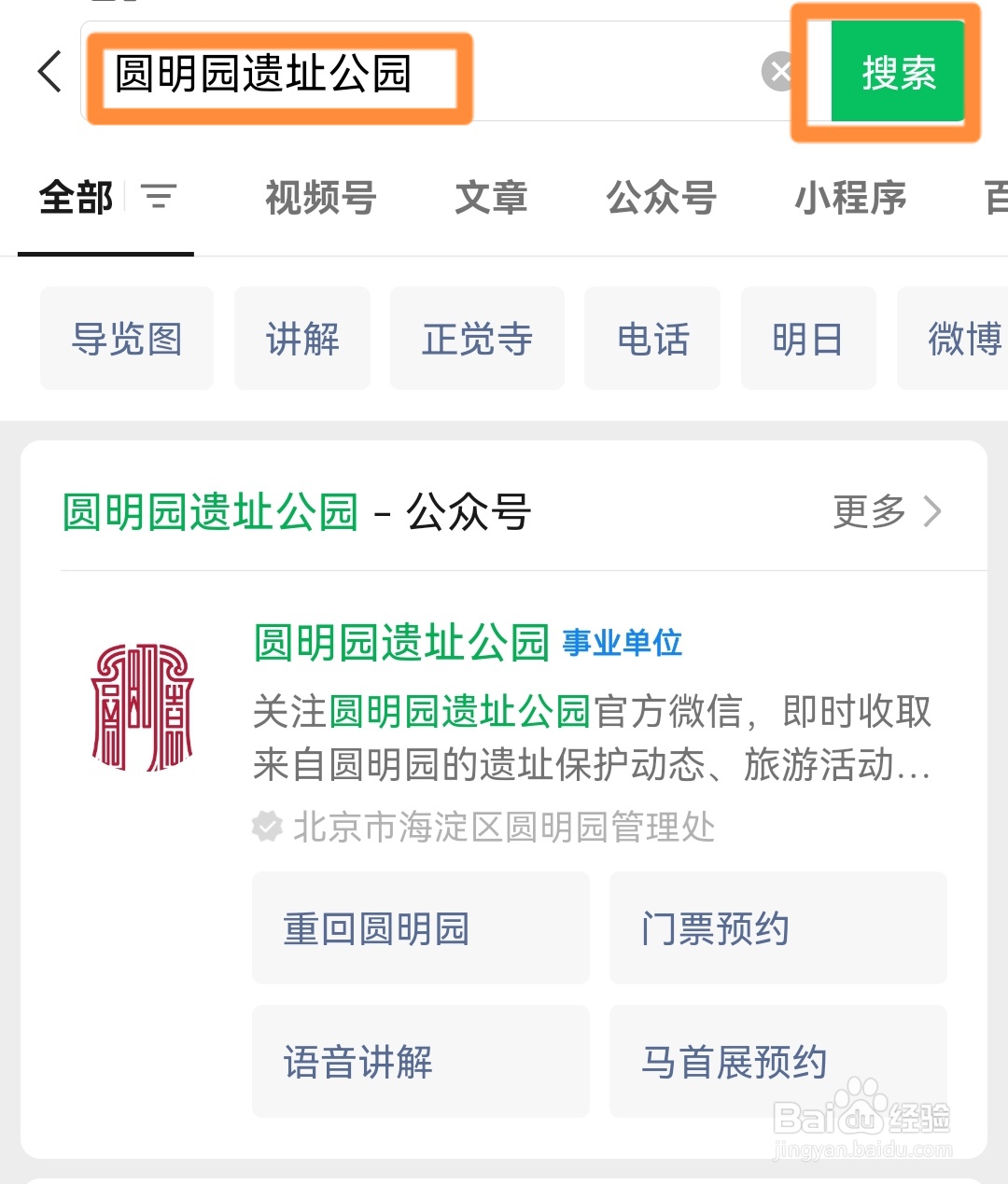
Task: Tap the 重回圆明园 shortcut
Action: click(420, 928)
